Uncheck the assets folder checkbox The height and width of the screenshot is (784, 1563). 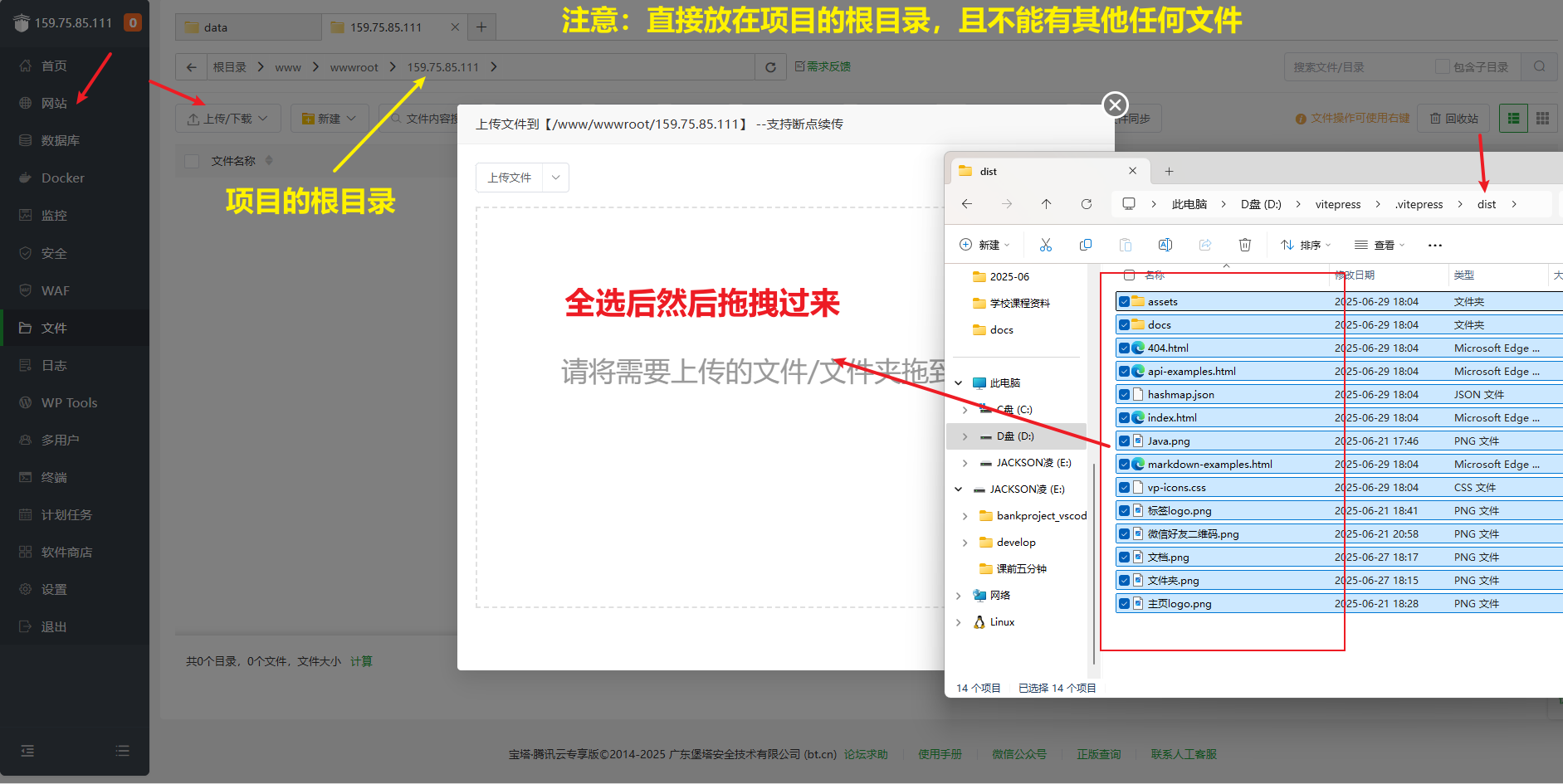1124,302
